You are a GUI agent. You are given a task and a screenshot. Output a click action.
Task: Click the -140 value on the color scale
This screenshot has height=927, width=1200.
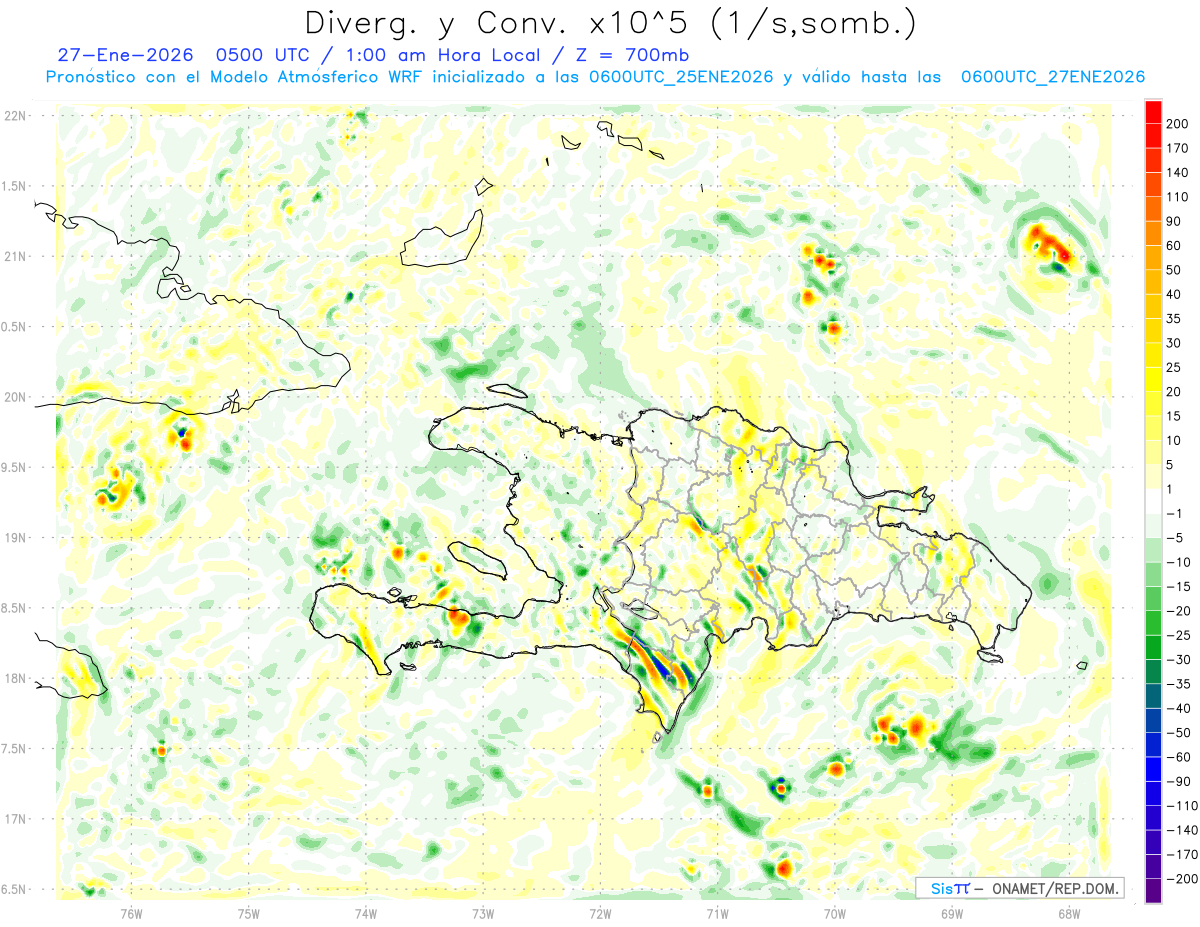[1182, 830]
